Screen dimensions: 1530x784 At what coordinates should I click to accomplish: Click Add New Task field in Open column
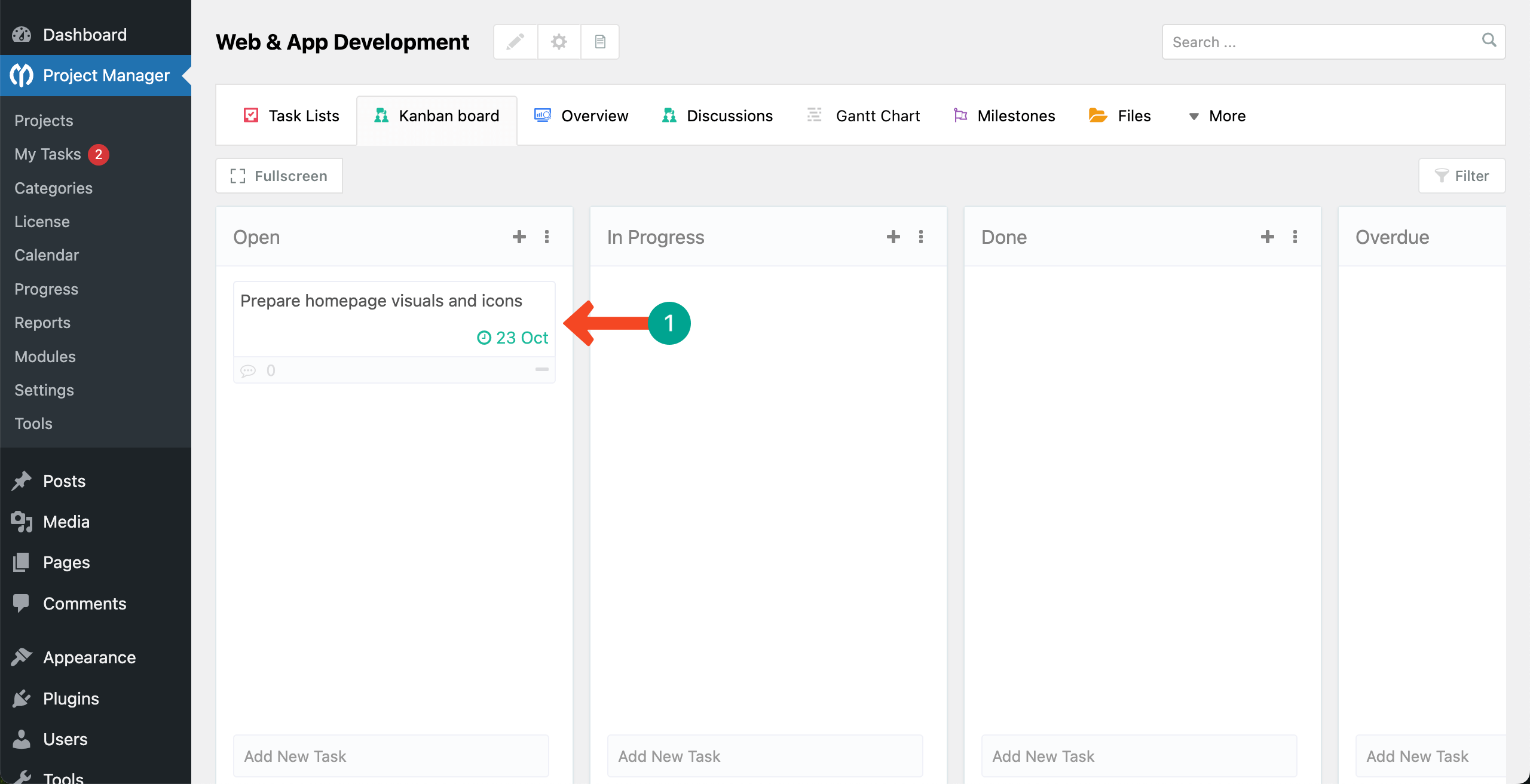pos(391,756)
